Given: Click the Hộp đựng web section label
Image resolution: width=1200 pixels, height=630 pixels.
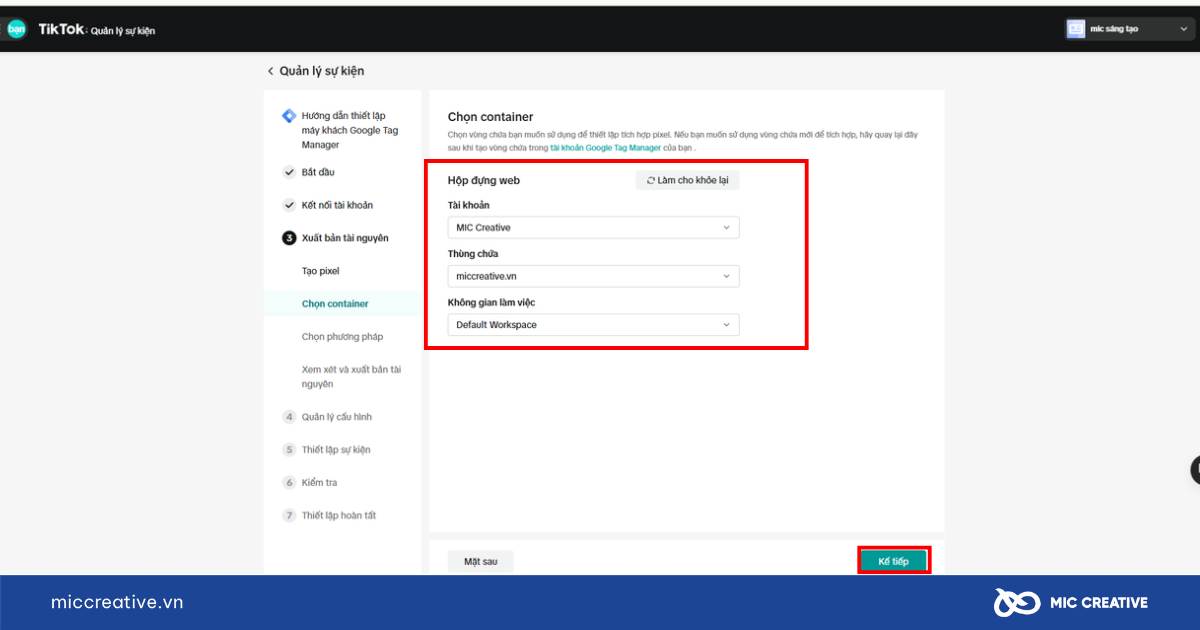Looking at the screenshot, I should coord(484,181).
